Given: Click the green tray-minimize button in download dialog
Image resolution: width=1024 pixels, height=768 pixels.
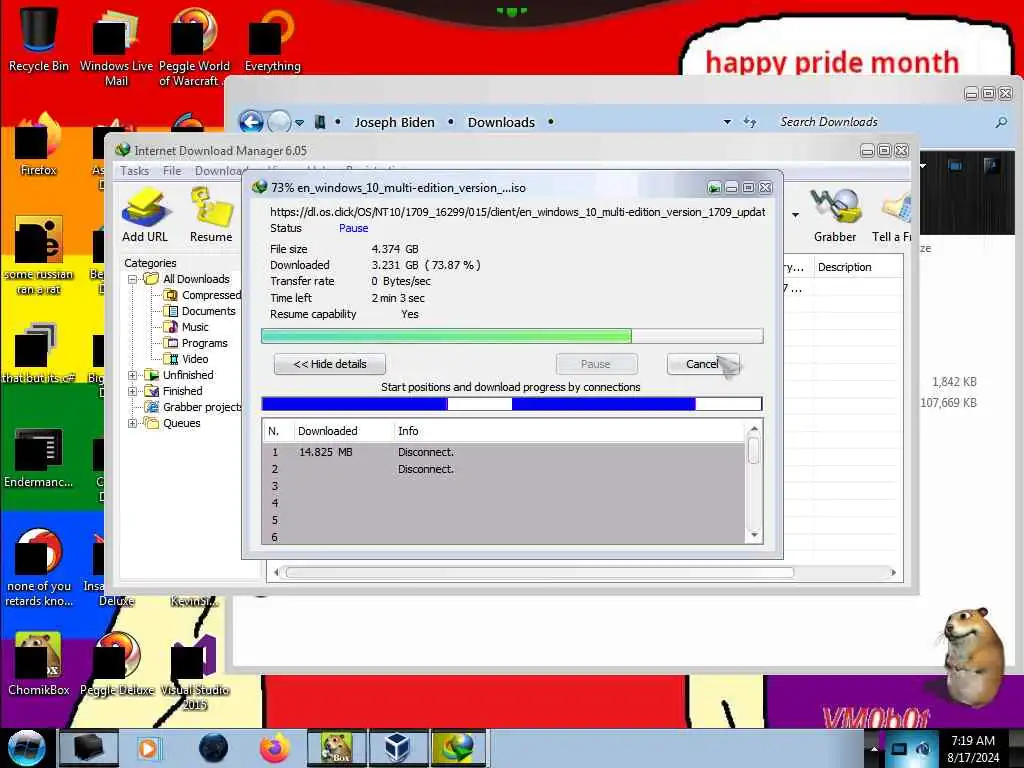Looking at the screenshot, I should click(714, 188).
